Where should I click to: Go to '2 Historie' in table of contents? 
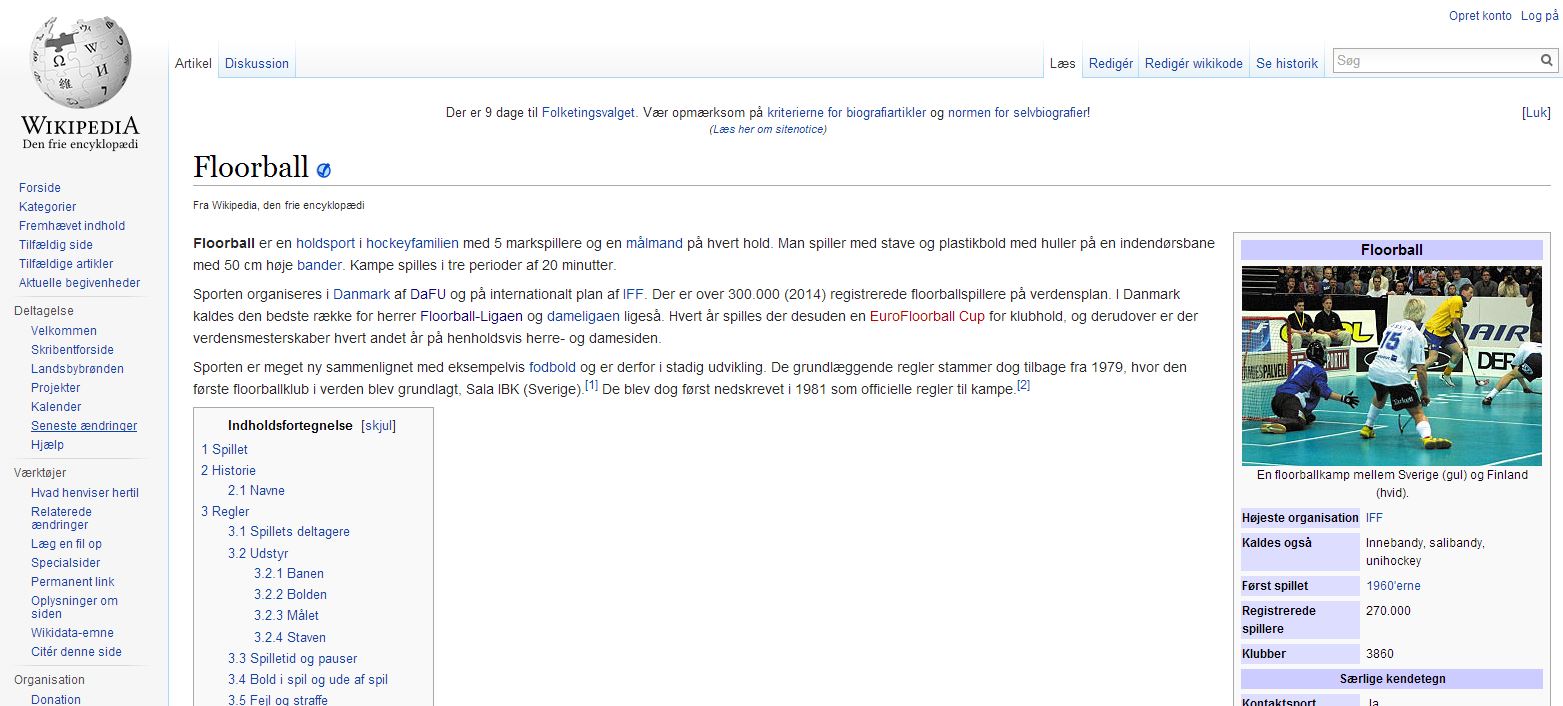point(228,471)
